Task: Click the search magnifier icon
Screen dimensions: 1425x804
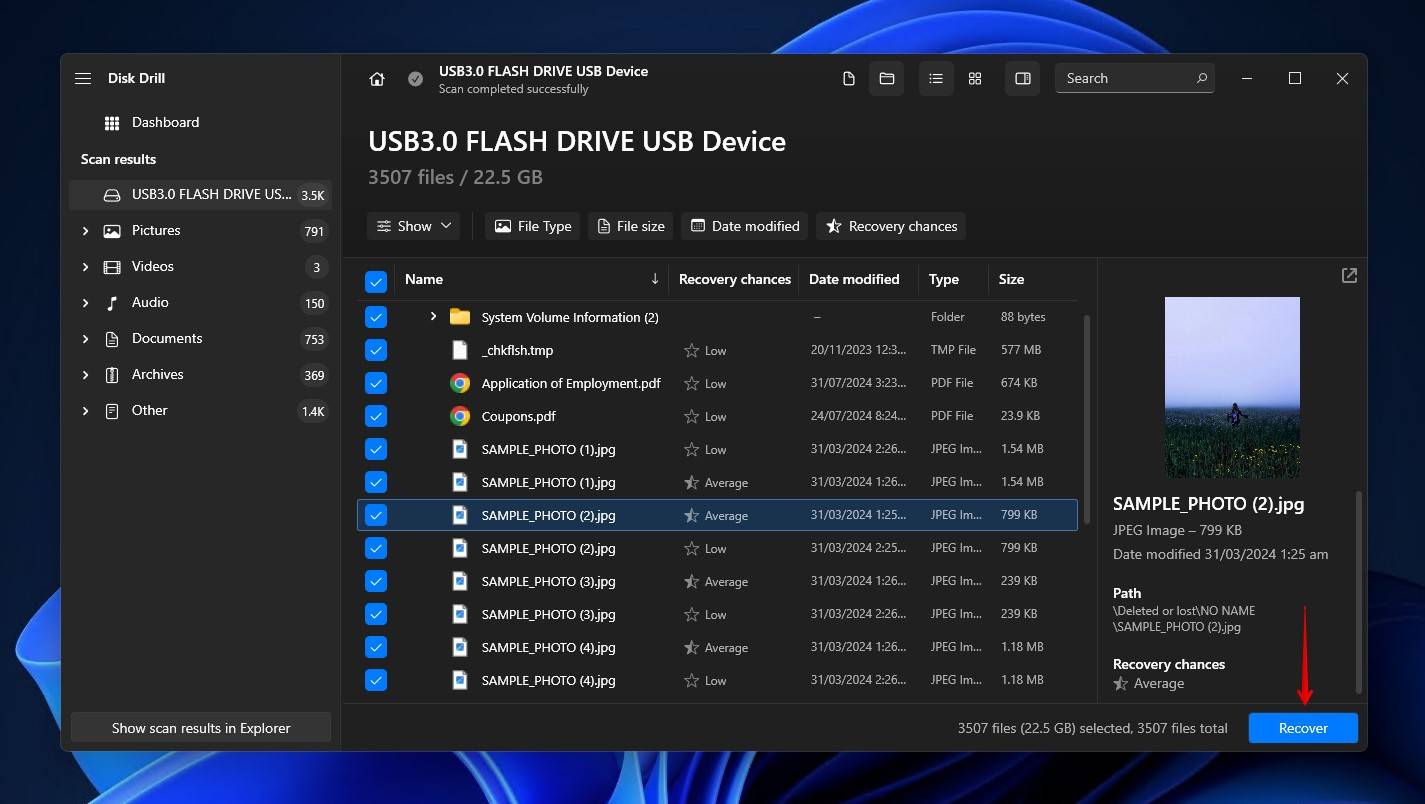Action: 1201,78
